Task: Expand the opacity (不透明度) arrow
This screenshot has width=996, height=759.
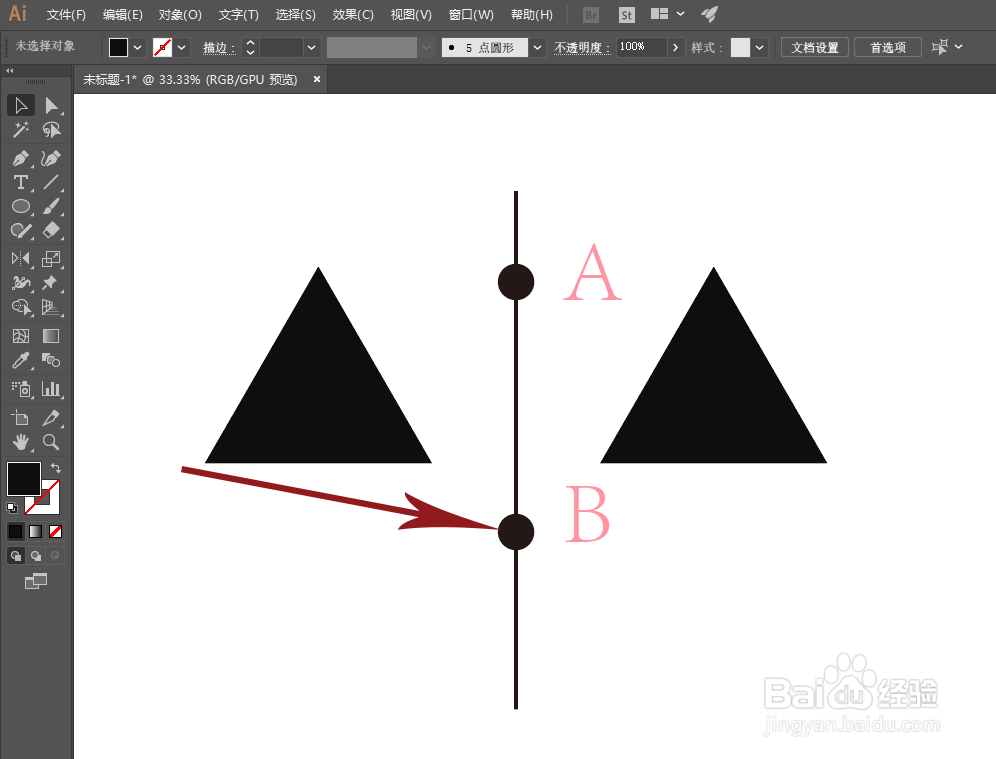Action: click(x=675, y=48)
